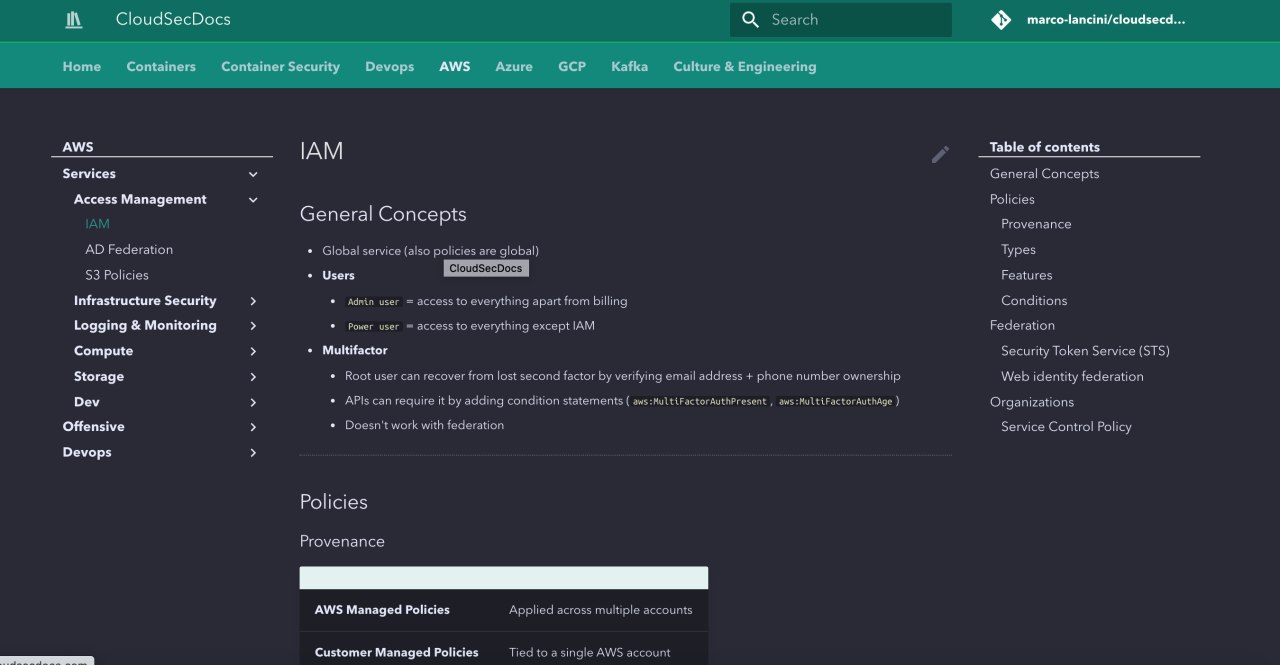Screen dimensions: 1280x665
Task: Expand the Infrastructure Security chevron
Action: tap(253, 301)
